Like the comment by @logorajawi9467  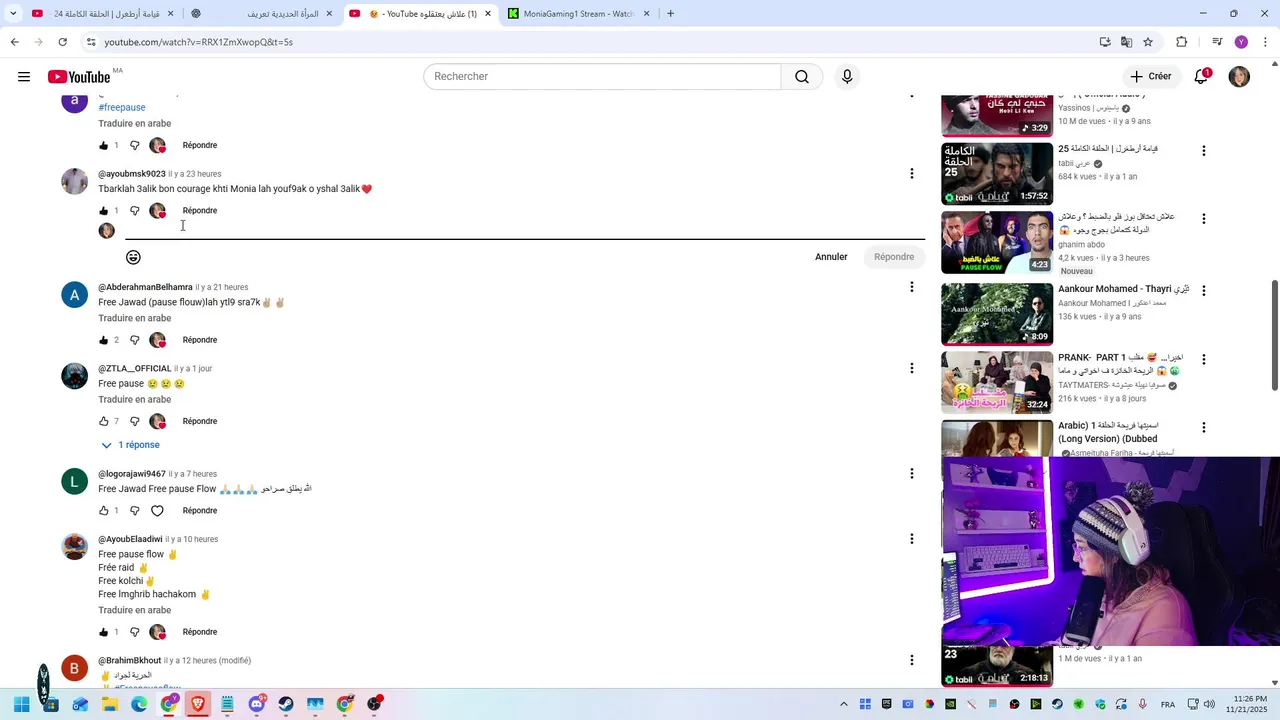(103, 511)
